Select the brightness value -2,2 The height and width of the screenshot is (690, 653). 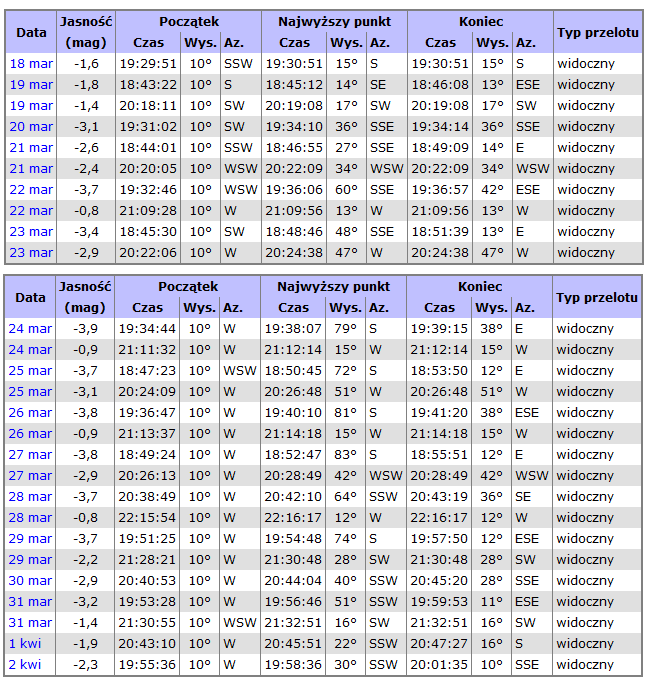(85, 560)
